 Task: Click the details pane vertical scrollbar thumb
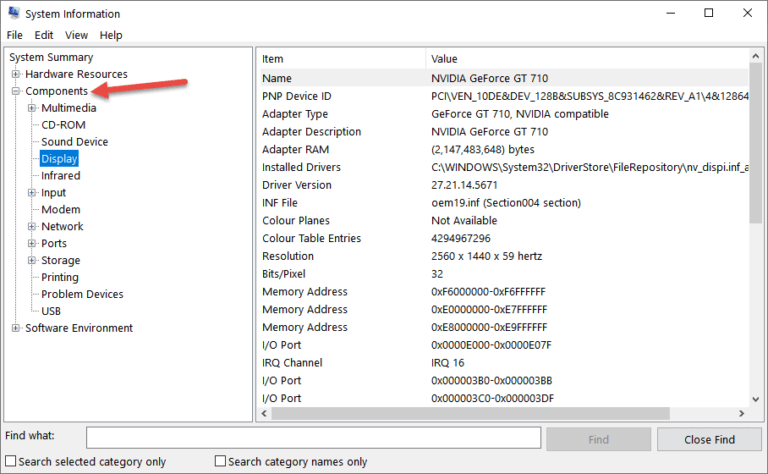tap(755, 143)
